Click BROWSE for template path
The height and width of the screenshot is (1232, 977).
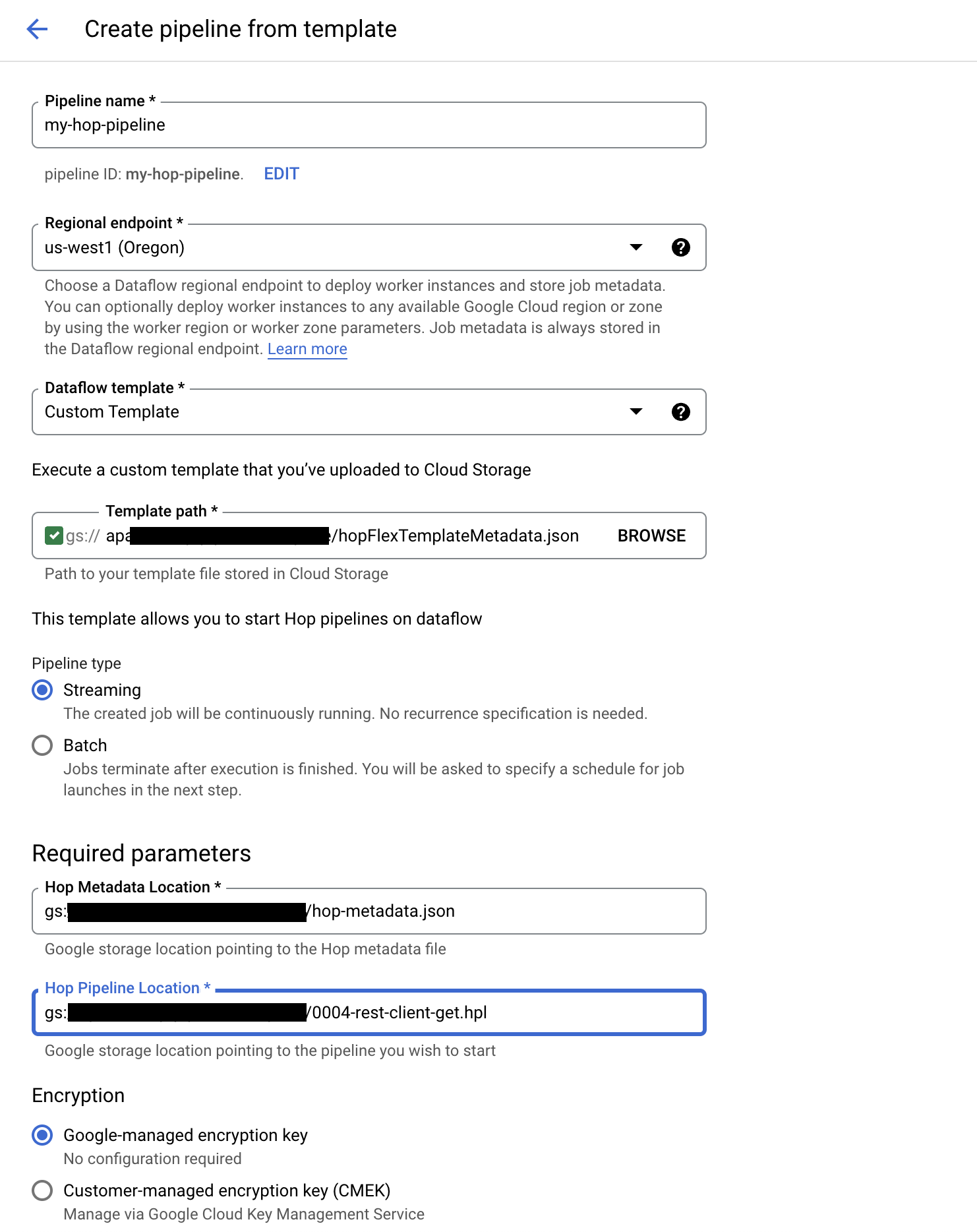[651, 536]
